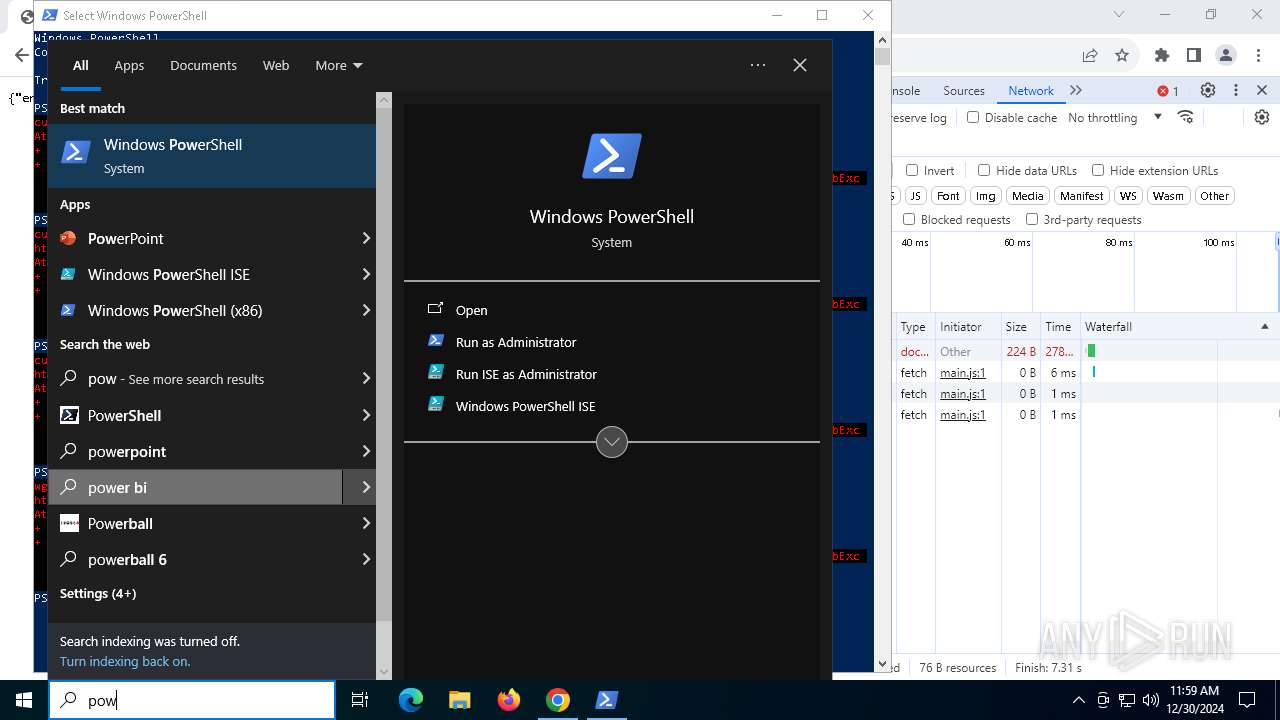Image resolution: width=1280 pixels, height=720 pixels.
Task: Expand 'powerball 6' suggestion chevron
Action: pyautogui.click(x=366, y=559)
